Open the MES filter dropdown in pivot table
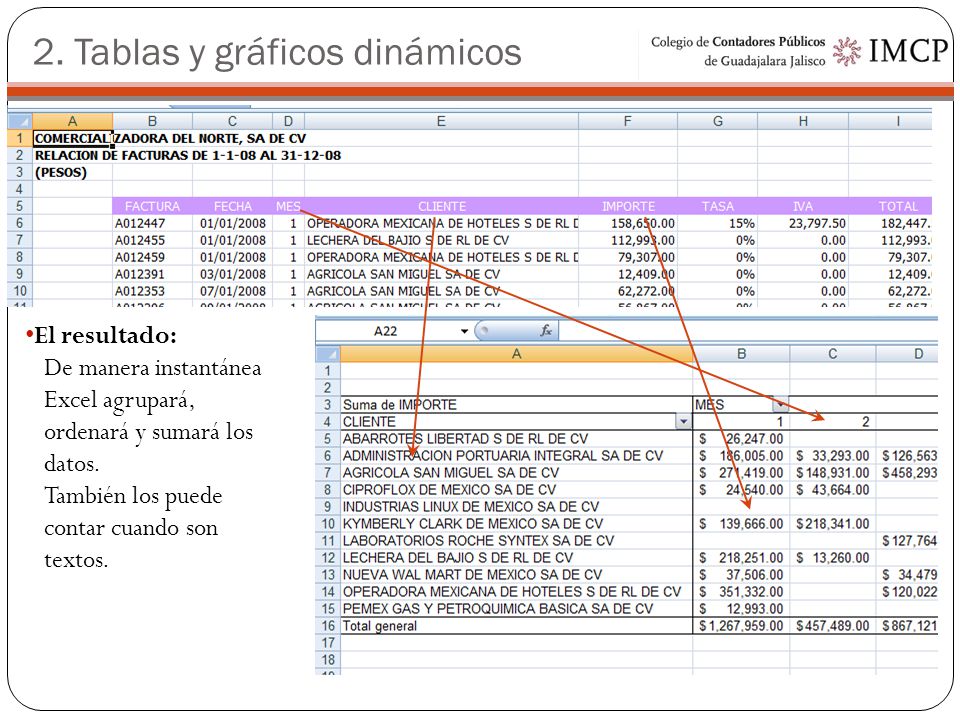This screenshot has width=960, height=720. pyautogui.click(x=780, y=404)
